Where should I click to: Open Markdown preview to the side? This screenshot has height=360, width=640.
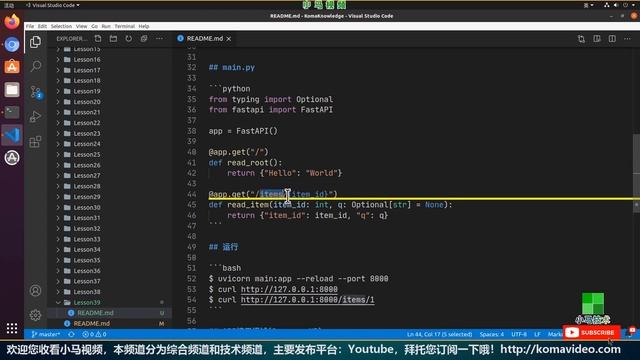[597, 39]
